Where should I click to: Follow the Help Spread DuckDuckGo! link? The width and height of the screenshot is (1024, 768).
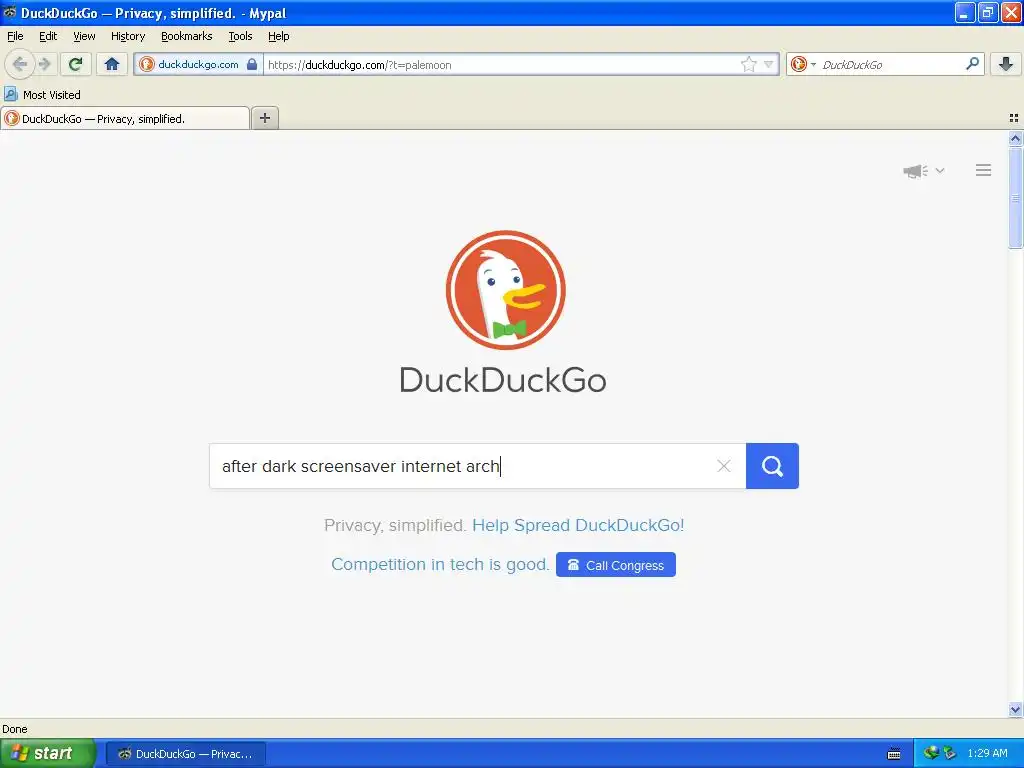(x=578, y=525)
